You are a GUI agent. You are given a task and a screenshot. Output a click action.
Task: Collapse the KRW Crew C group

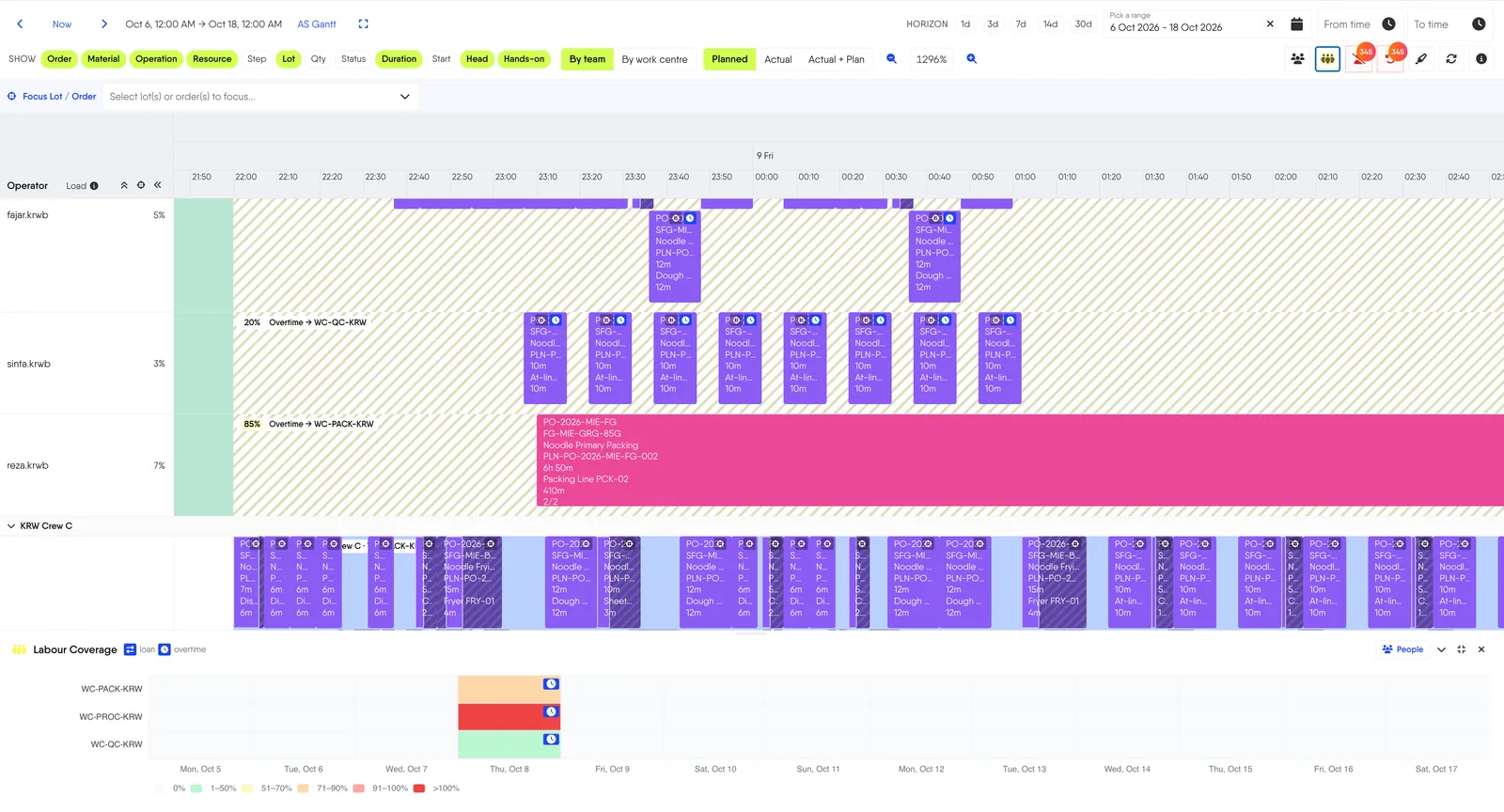click(11, 526)
